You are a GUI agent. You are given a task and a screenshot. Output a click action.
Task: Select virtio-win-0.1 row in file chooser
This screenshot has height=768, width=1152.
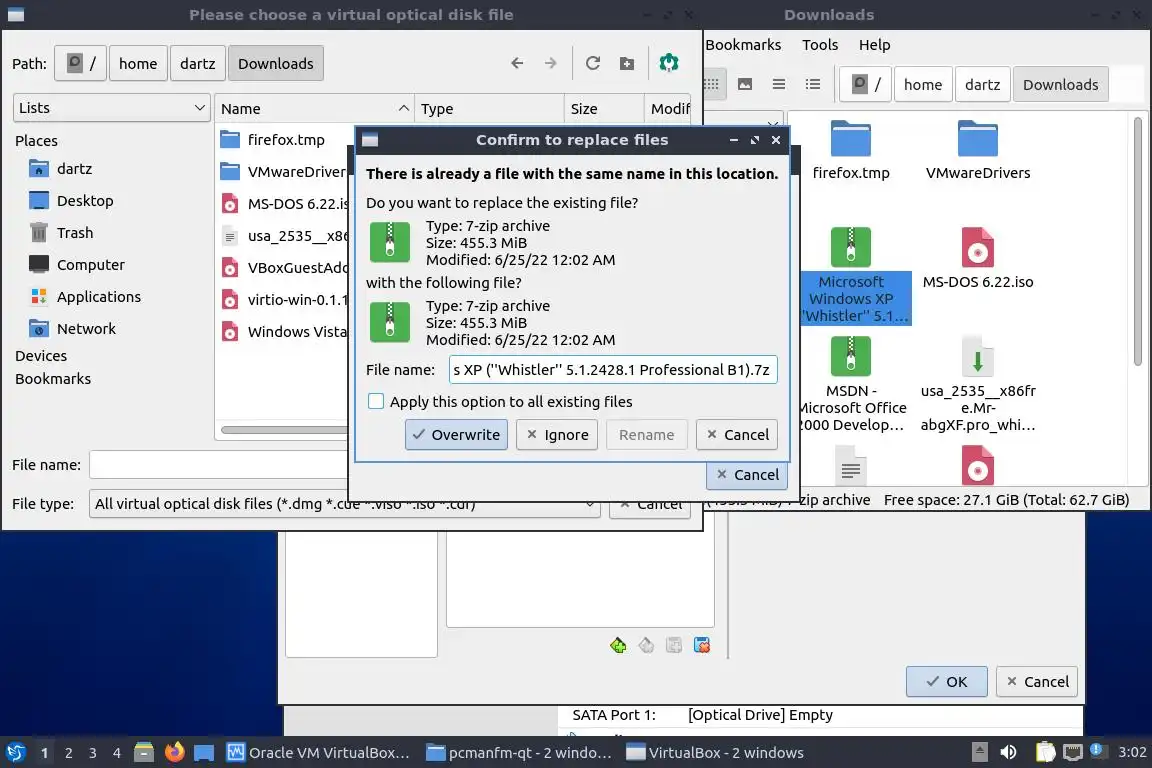coord(282,300)
